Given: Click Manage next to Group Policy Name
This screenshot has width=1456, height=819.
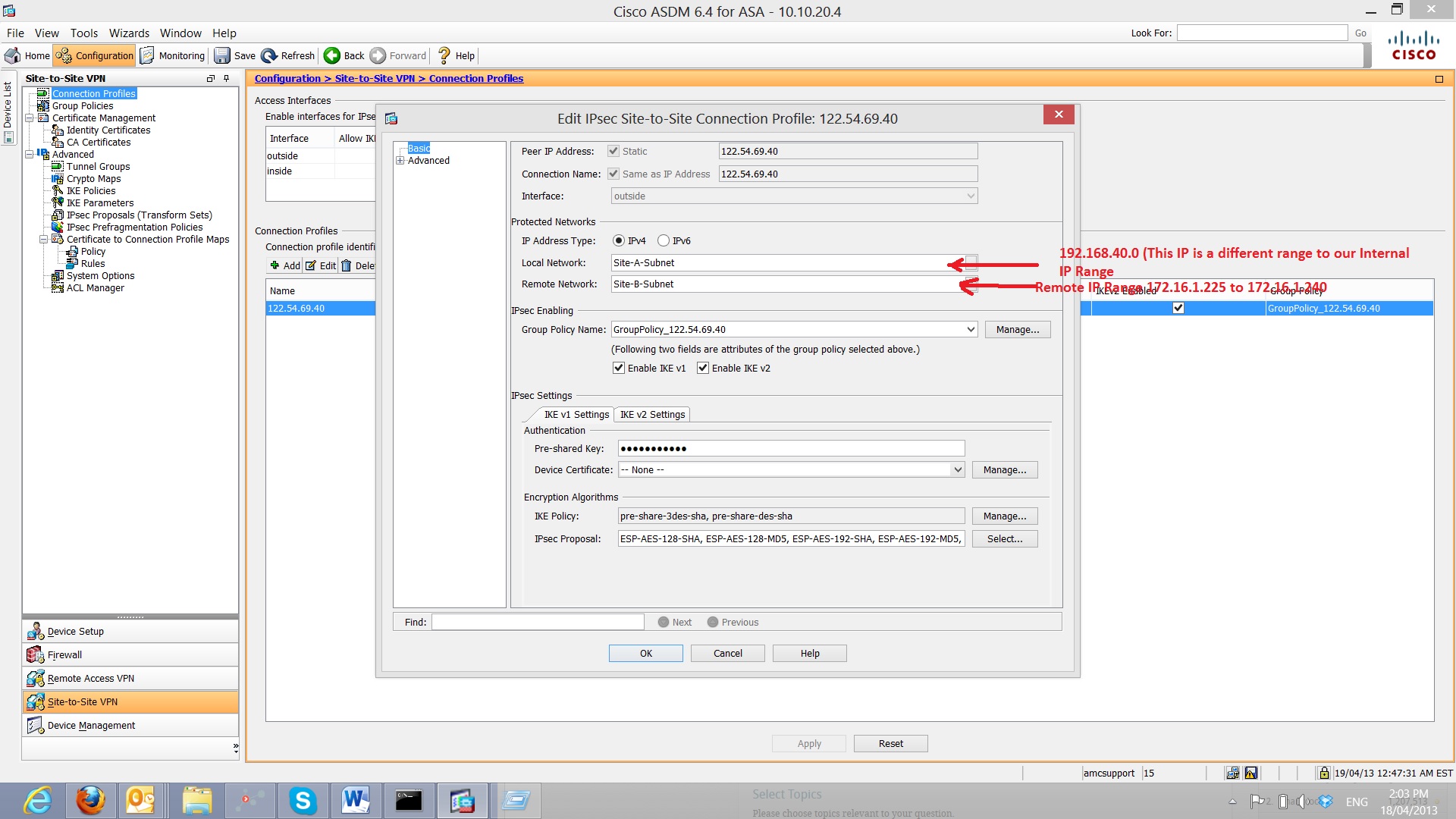Looking at the screenshot, I should tap(1018, 329).
